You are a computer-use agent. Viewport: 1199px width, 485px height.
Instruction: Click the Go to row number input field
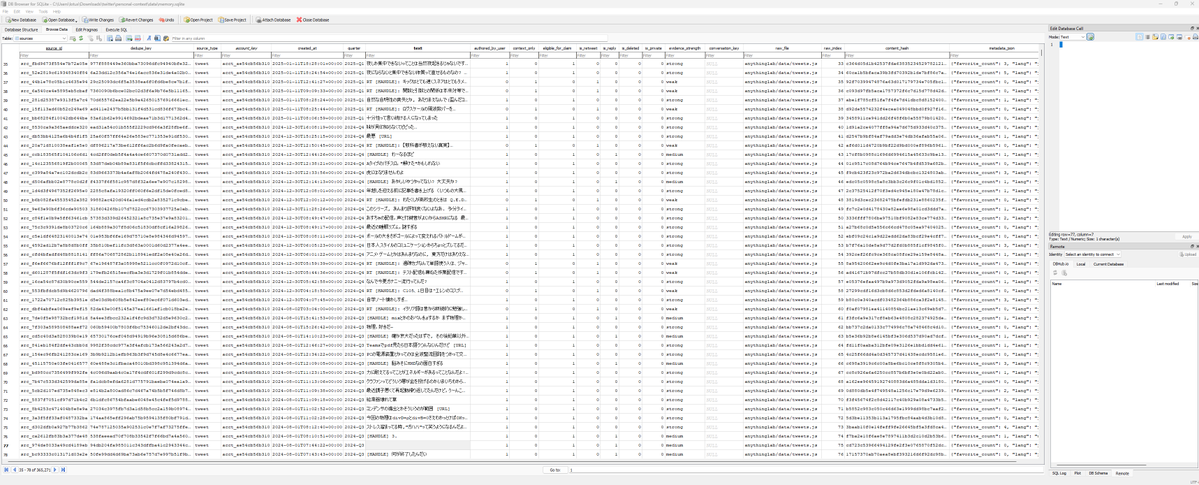pos(807,470)
